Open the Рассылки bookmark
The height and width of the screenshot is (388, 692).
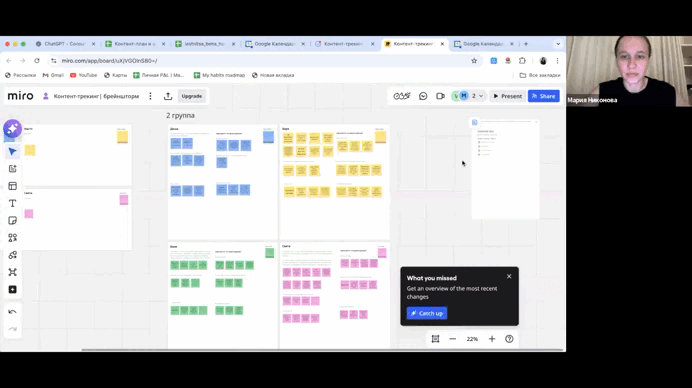coord(20,75)
